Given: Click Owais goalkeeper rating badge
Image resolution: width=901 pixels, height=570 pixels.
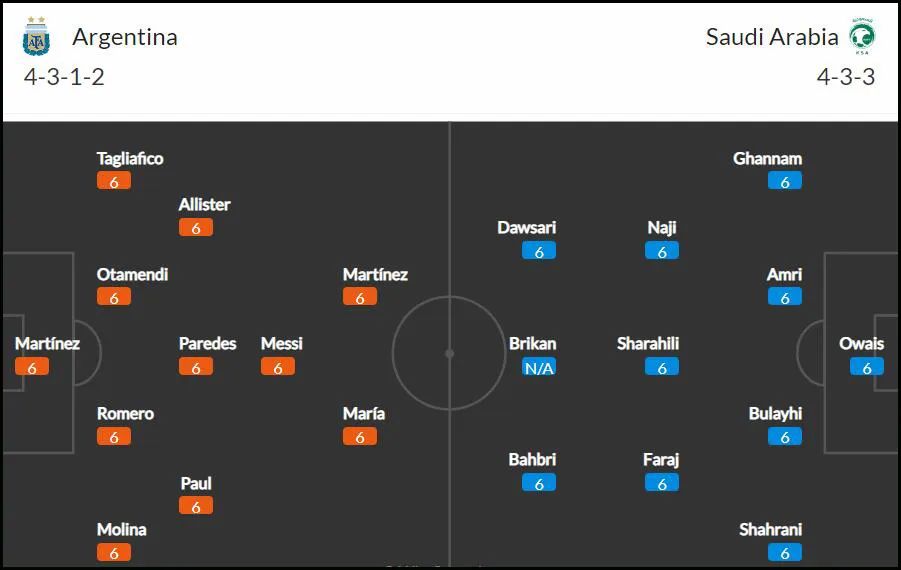Looking at the screenshot, I should 867,367.
